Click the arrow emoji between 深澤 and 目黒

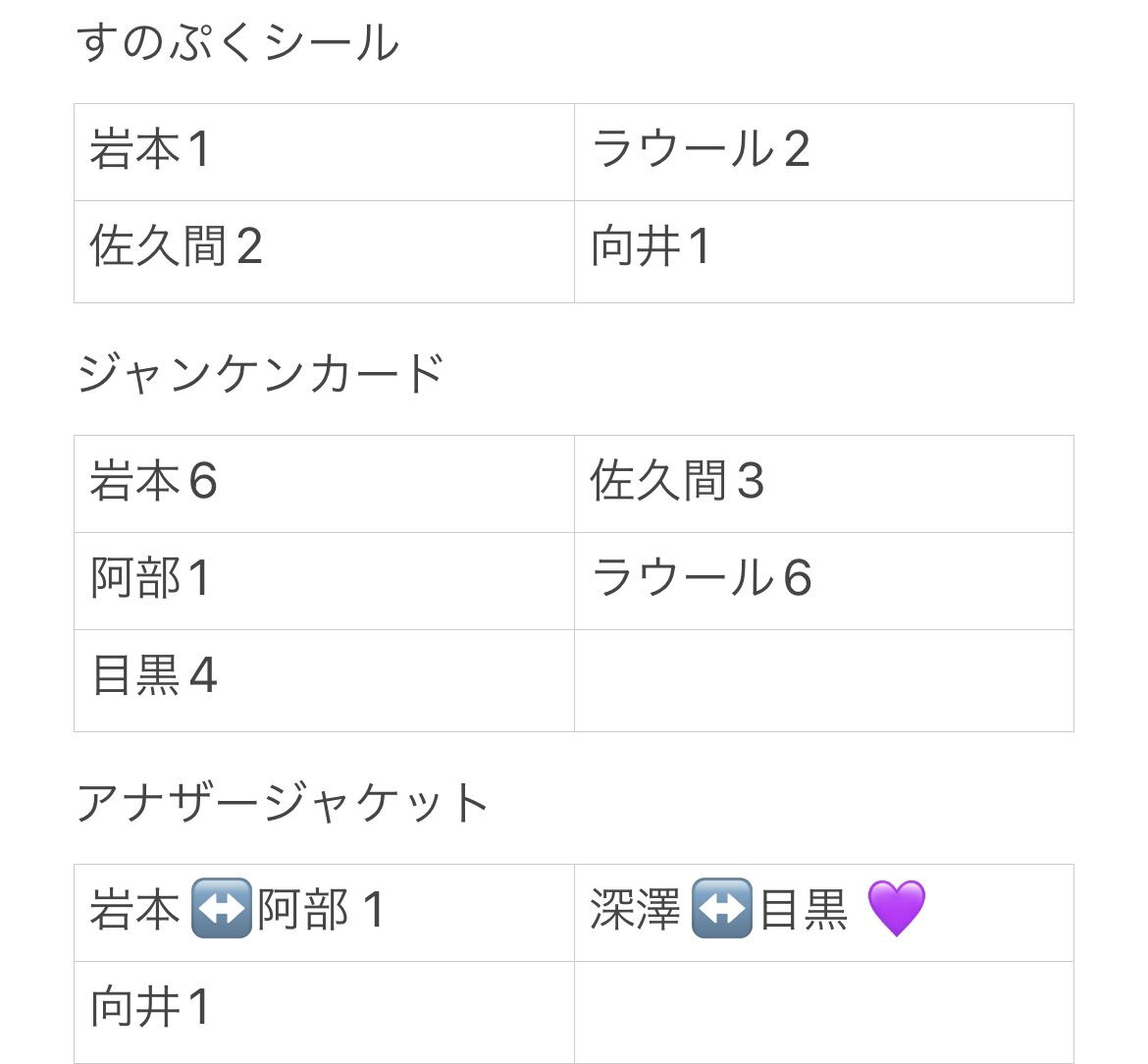pyautogui.click(x=722, y=908)
